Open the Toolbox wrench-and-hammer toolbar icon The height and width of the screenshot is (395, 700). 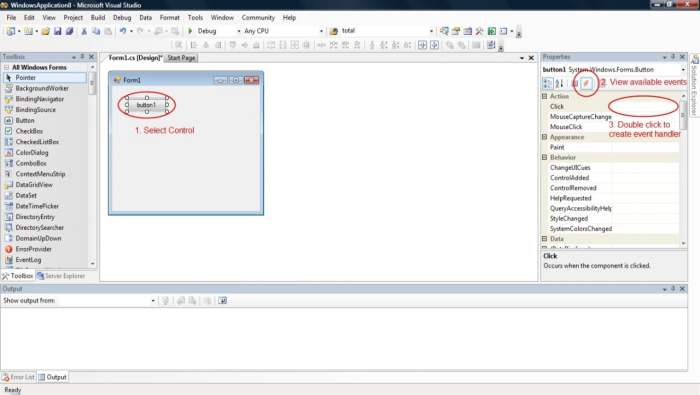point(479,31)
